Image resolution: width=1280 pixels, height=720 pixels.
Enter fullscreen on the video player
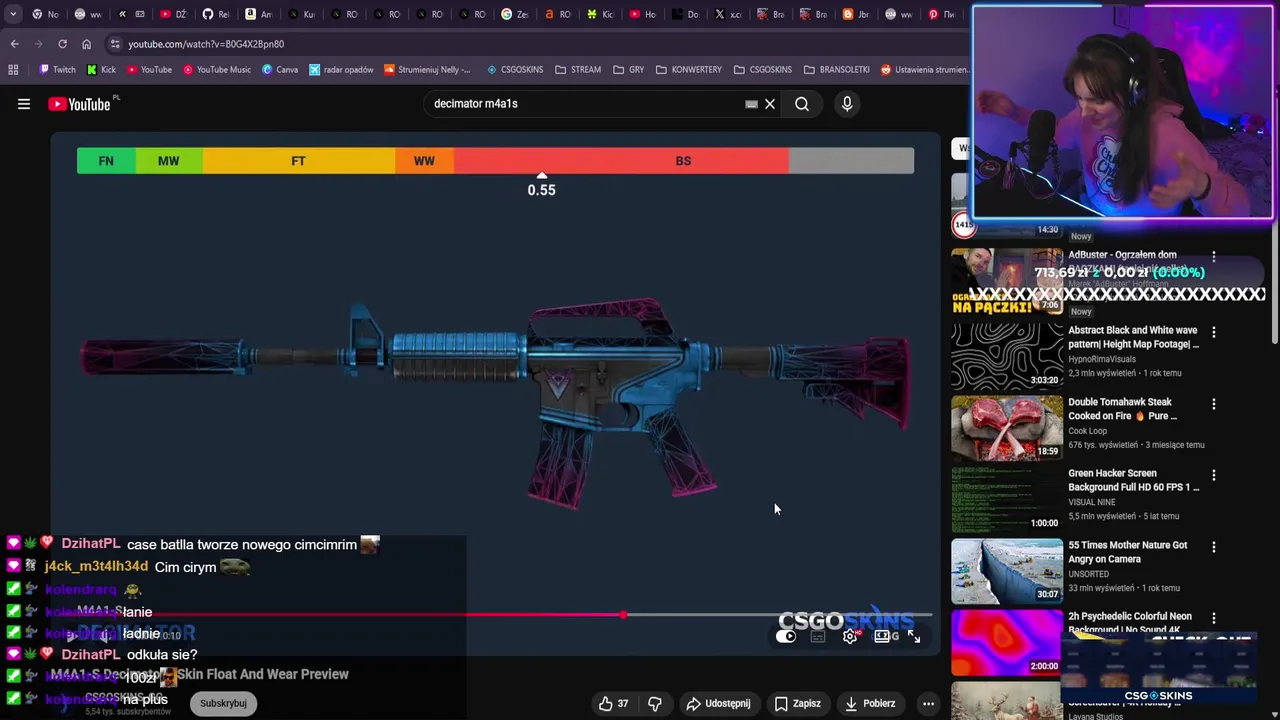tap(914, 636)
